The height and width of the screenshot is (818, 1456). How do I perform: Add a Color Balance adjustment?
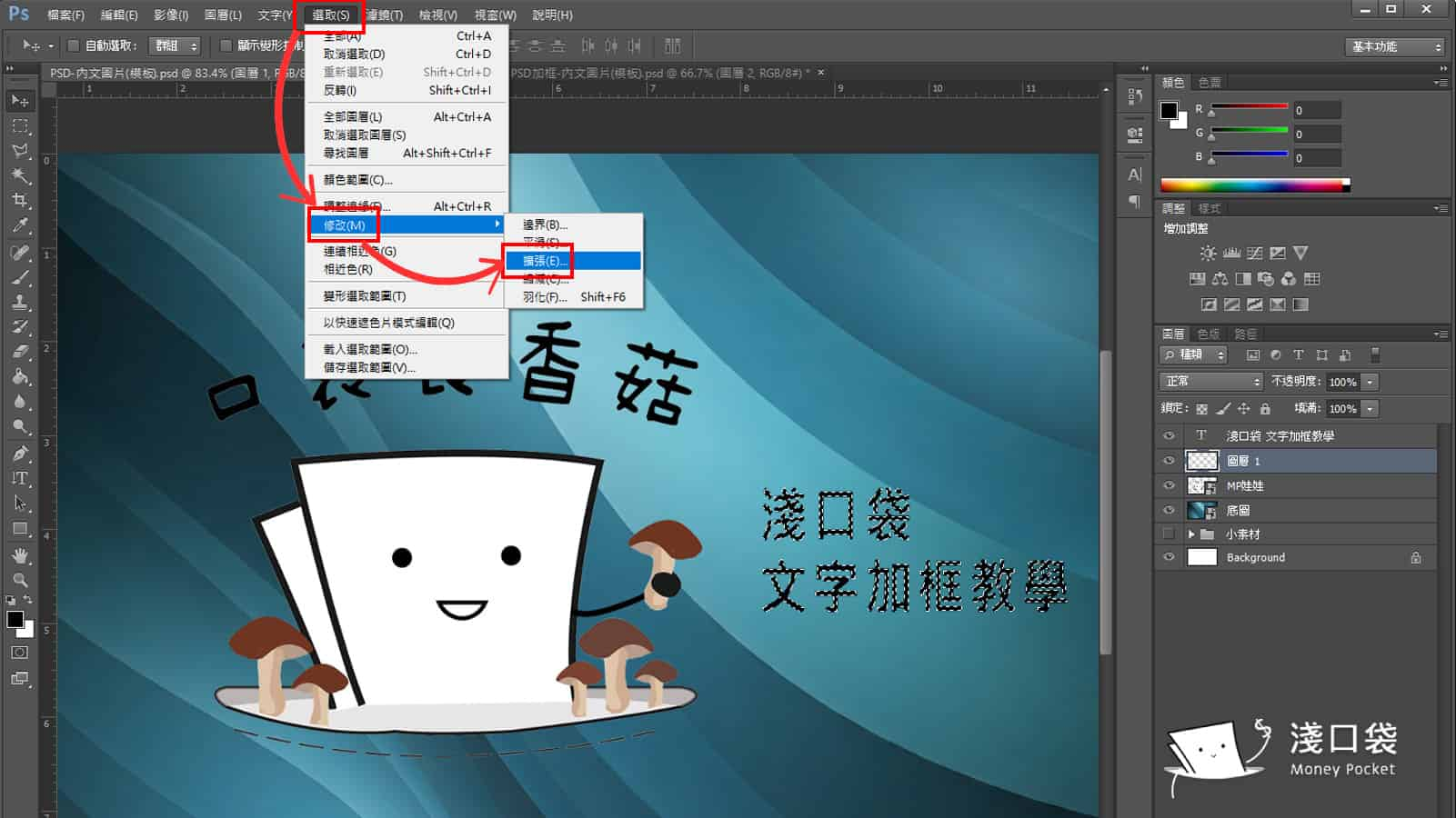(1220, 279)
